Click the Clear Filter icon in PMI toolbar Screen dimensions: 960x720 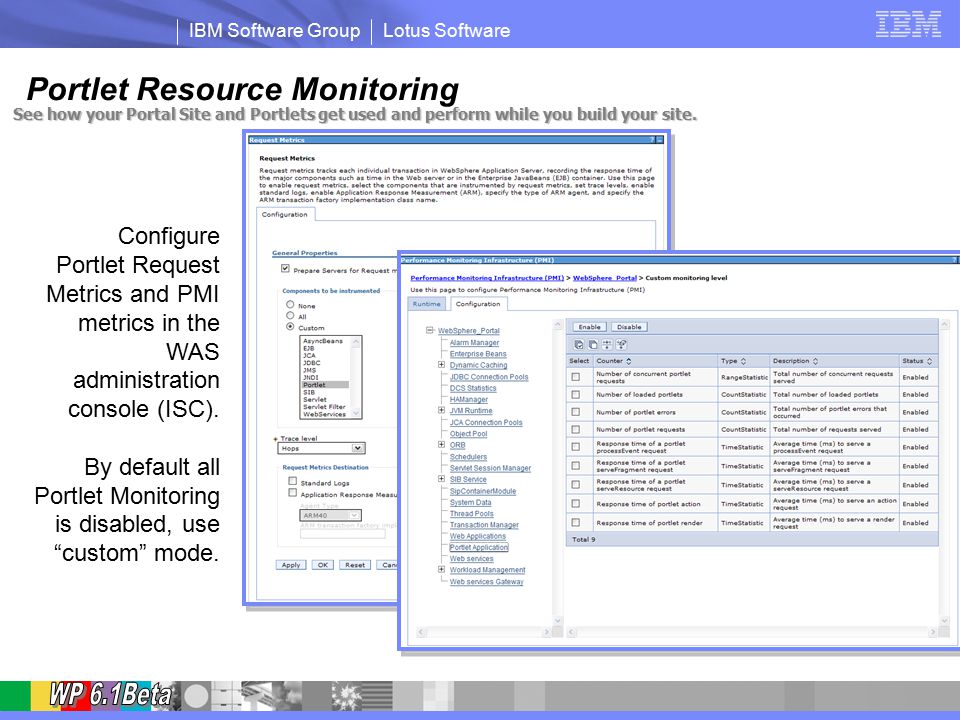click(x=621, y=345)
